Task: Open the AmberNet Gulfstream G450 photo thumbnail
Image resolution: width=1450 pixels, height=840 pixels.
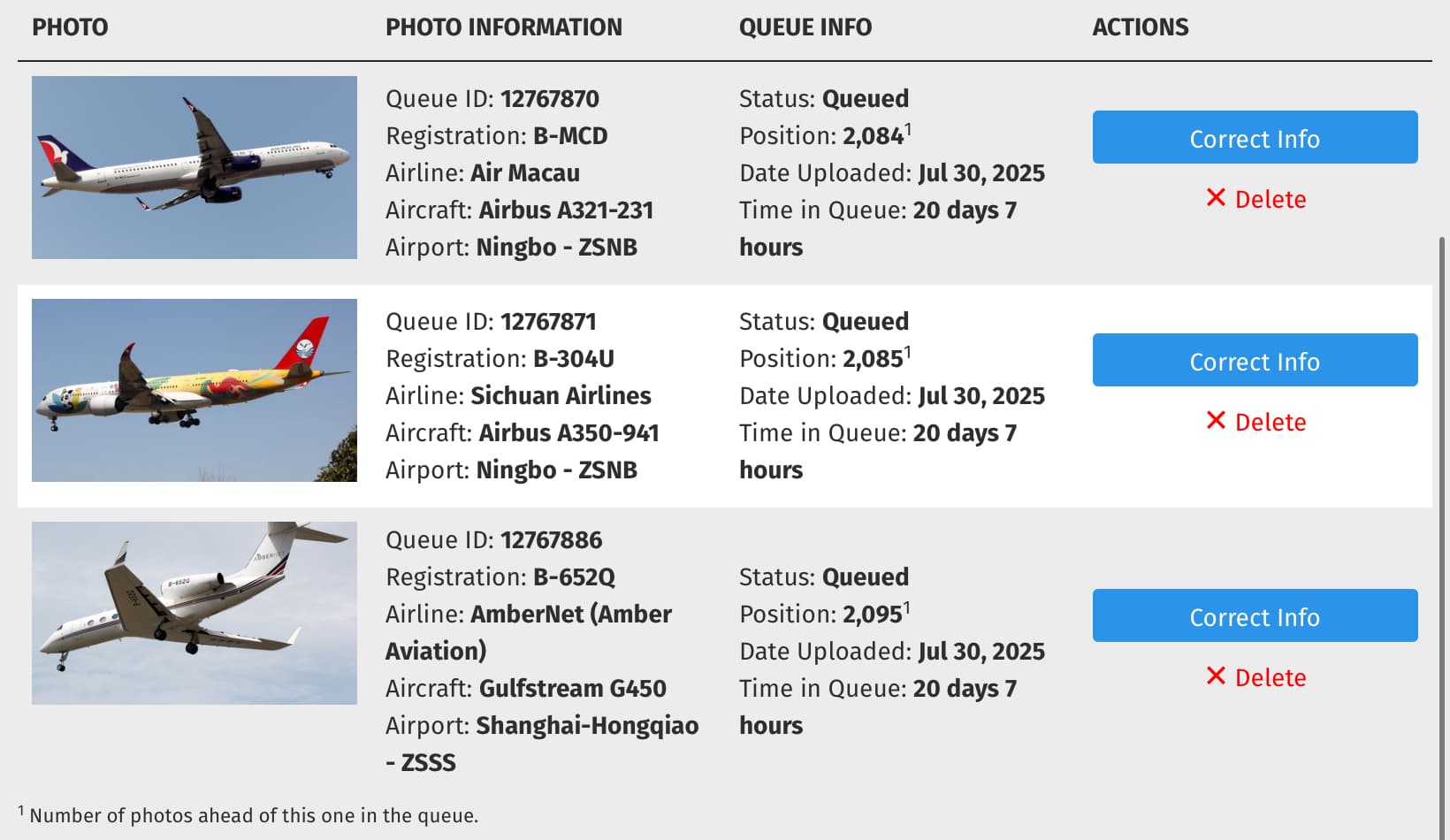Action: click(195, 614)
